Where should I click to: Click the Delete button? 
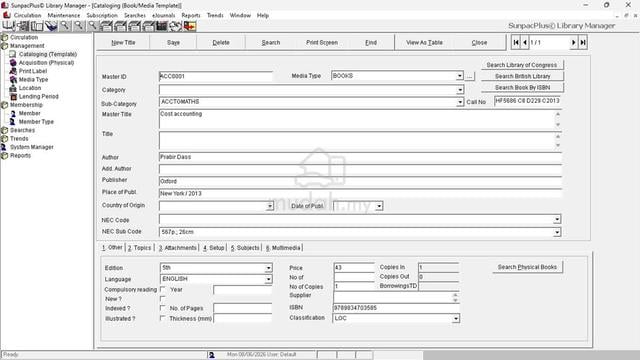click(x=221, y=42)
